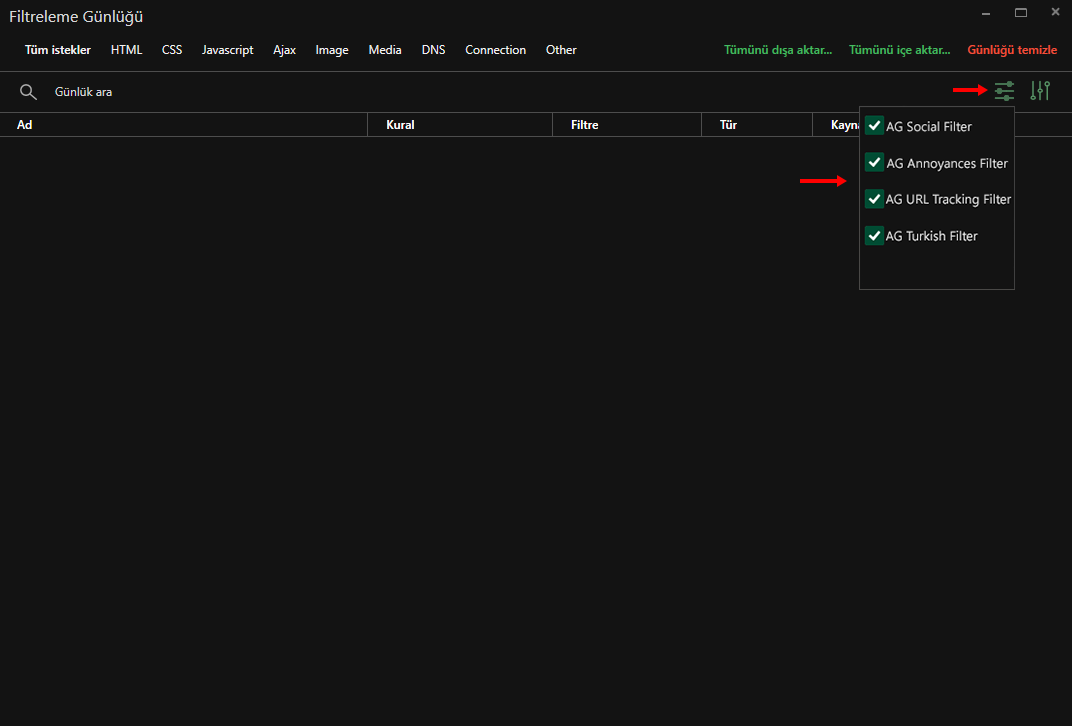Image resolution: width=1072 pixels, height=726 pixels.
Task: Clear the log with Günlüğü temizle
Action: pos(1012,49)
